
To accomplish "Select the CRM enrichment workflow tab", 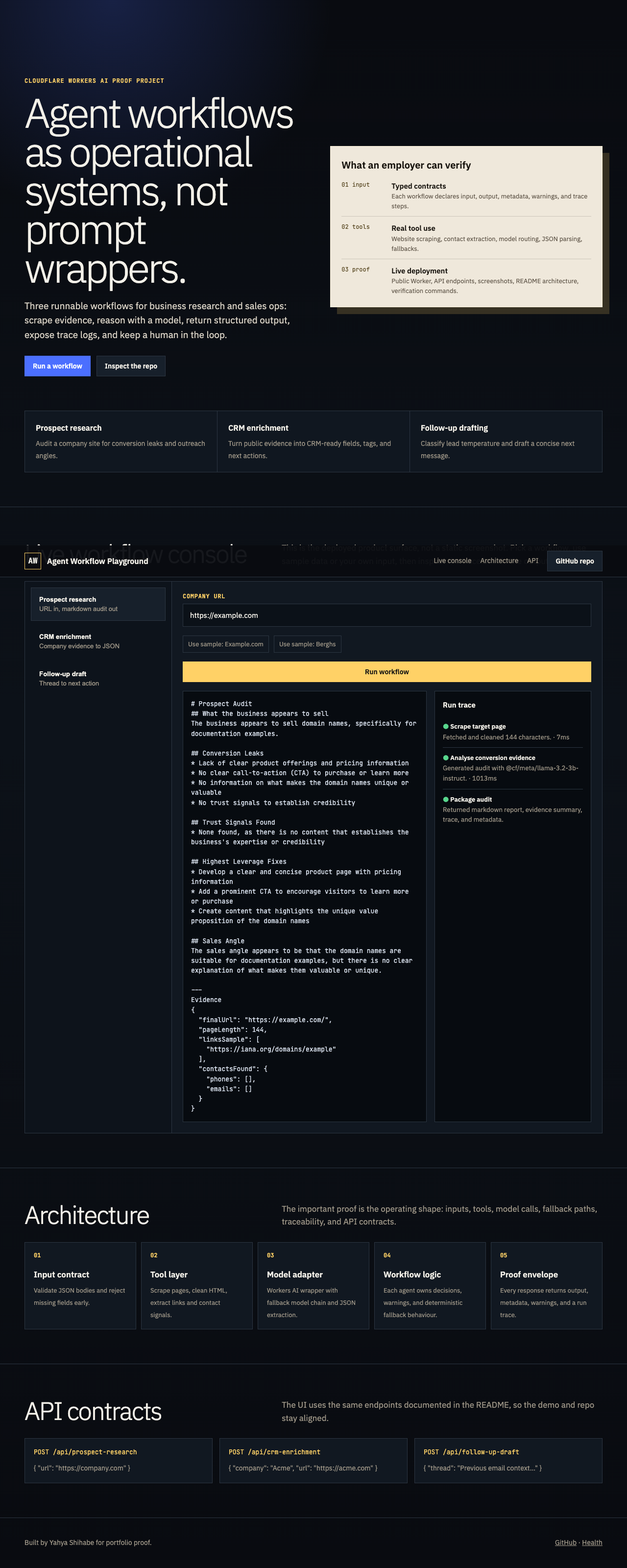I will (x=98, y=641).
